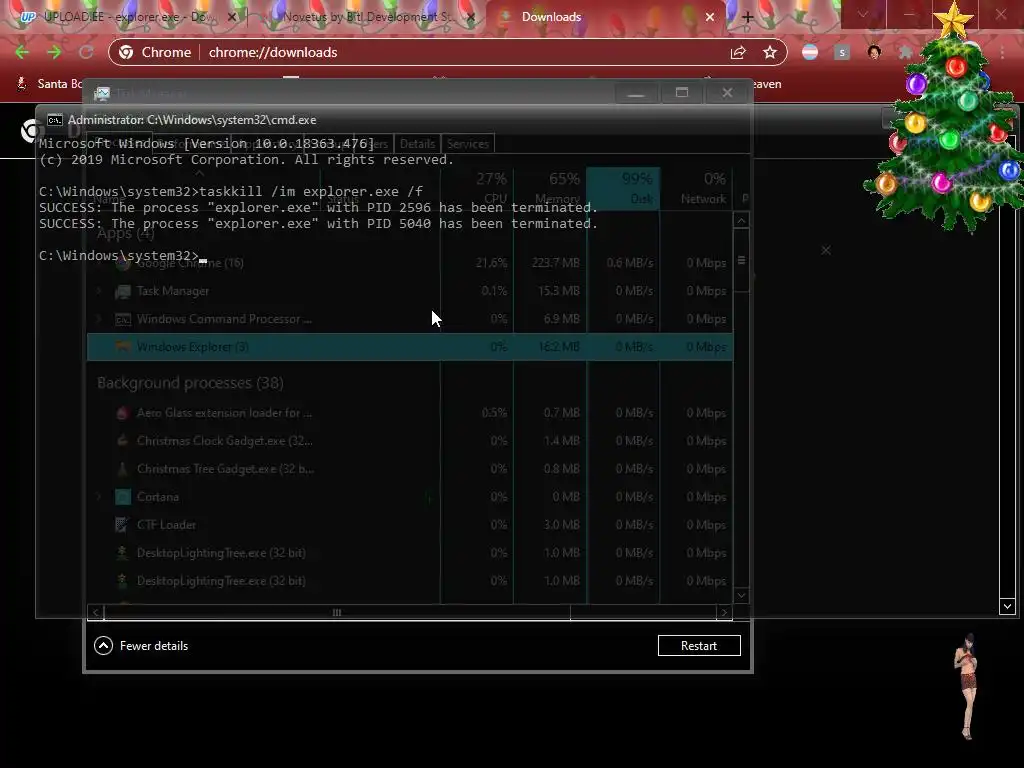This screenshot has height=768, width=1024.
Task: Close the Novetus tab
Action: click(x=471, y=17)
